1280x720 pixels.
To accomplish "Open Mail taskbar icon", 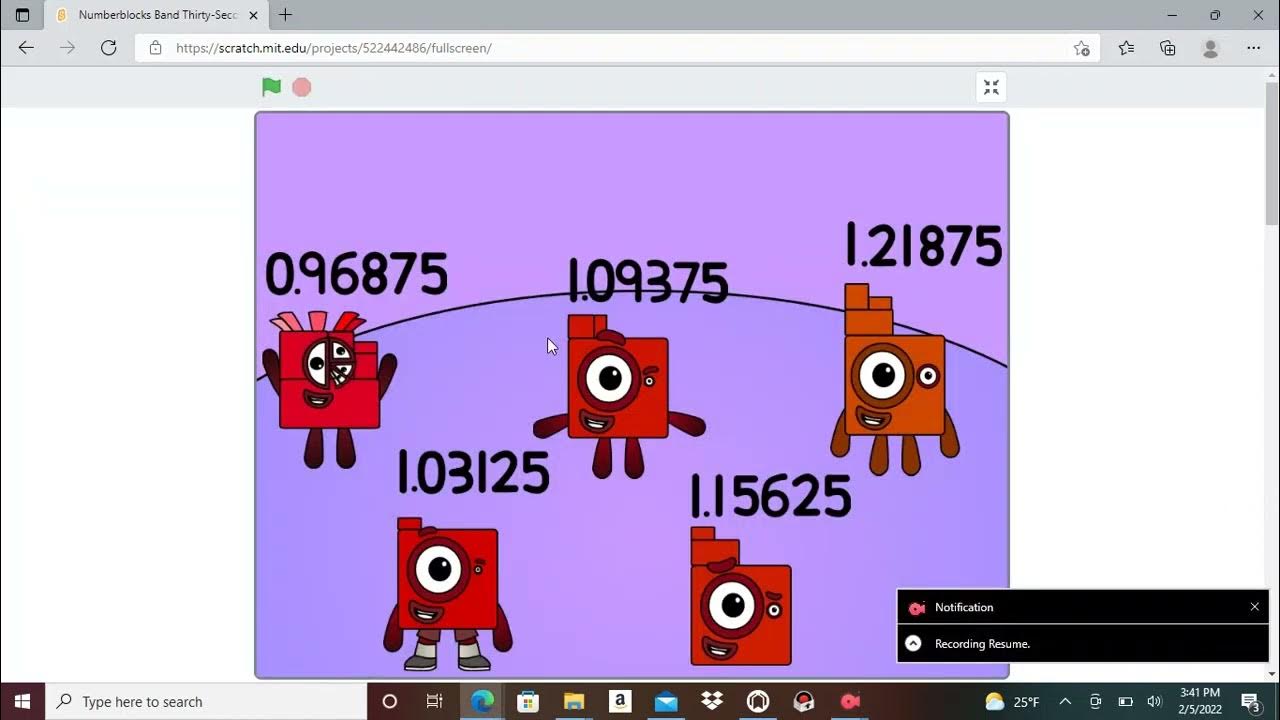I will click(x=666, y=701).
